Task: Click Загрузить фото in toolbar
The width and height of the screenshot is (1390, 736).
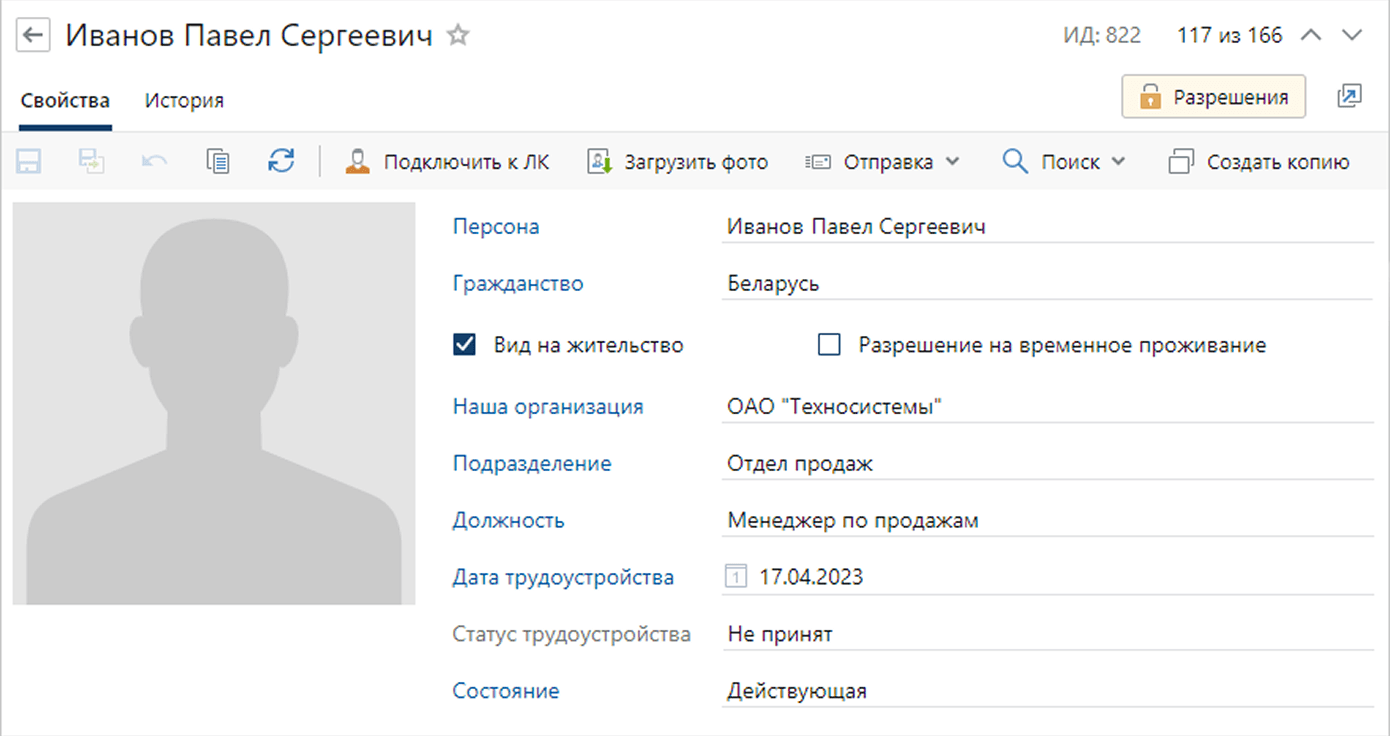Action: tap(677, 162)
